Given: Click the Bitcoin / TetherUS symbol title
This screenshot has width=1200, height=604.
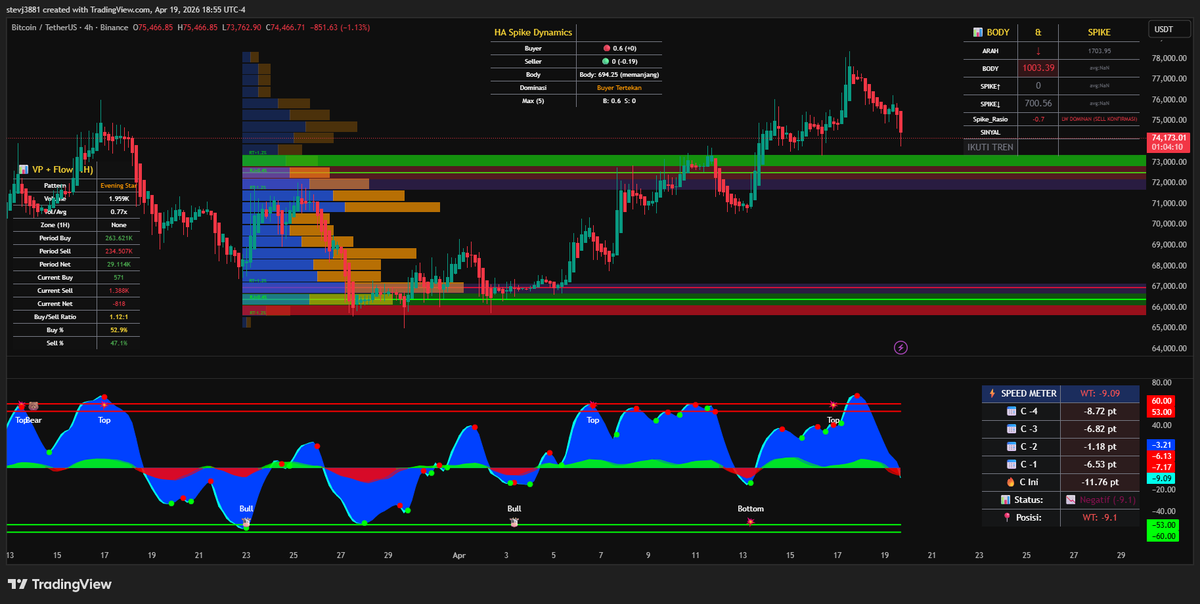Looking at the screenshot, I should coord(46,28).
